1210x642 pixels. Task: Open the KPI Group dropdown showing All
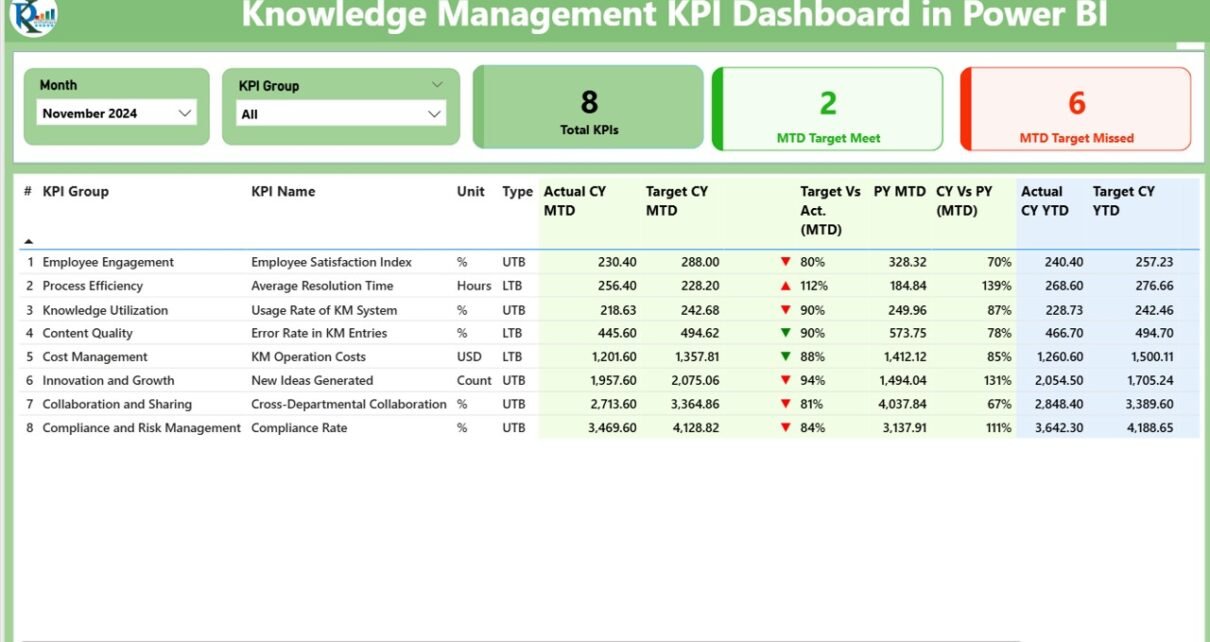click(341, 114)
